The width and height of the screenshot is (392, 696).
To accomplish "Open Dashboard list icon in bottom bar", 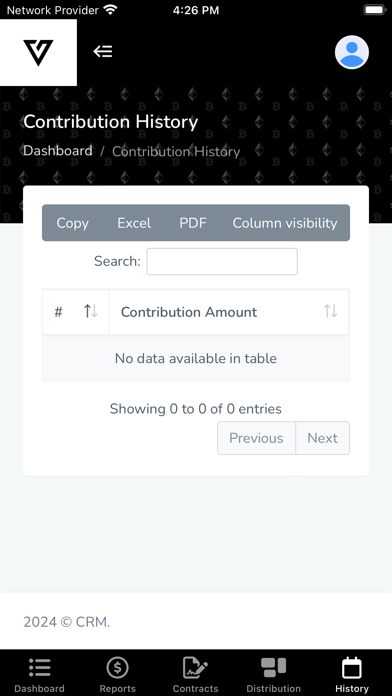I will coord(40,668).
